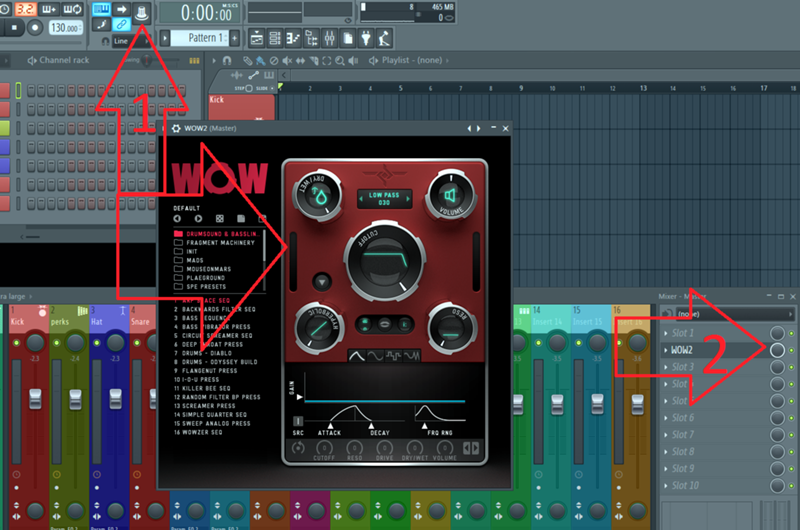Select preset 16 WOWZER SEQ
Screen dimensions: 800x530
pyautogui.click(x=198, y=432)
